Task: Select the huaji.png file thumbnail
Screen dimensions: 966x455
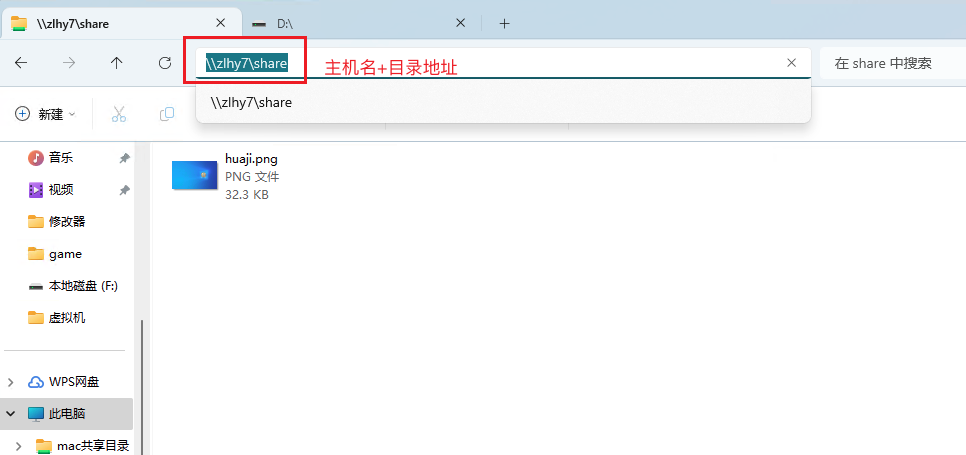Action: (x=195, y=175)
